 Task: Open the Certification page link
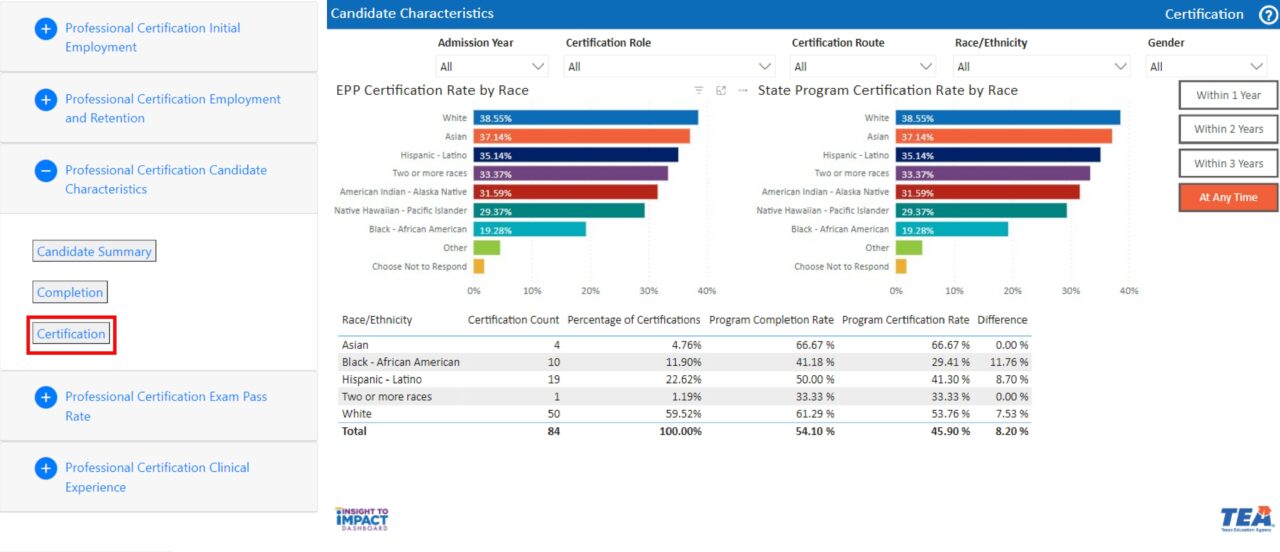click(71, 334)
